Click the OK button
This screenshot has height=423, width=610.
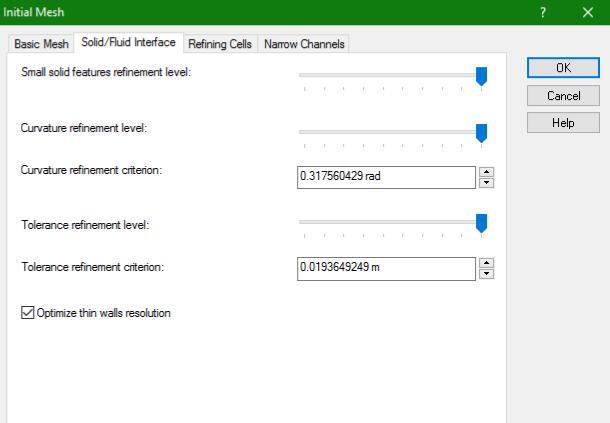tap(563, 68)
